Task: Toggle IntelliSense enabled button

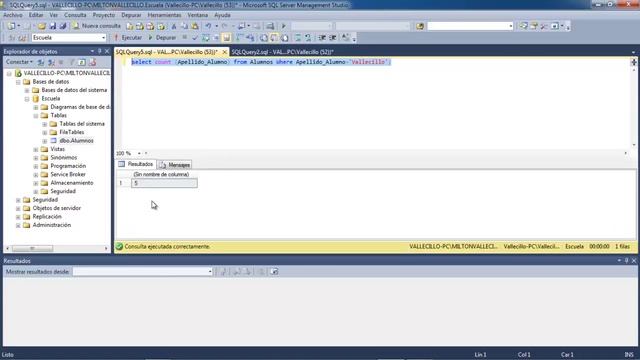Action: [x=227, y=38]
